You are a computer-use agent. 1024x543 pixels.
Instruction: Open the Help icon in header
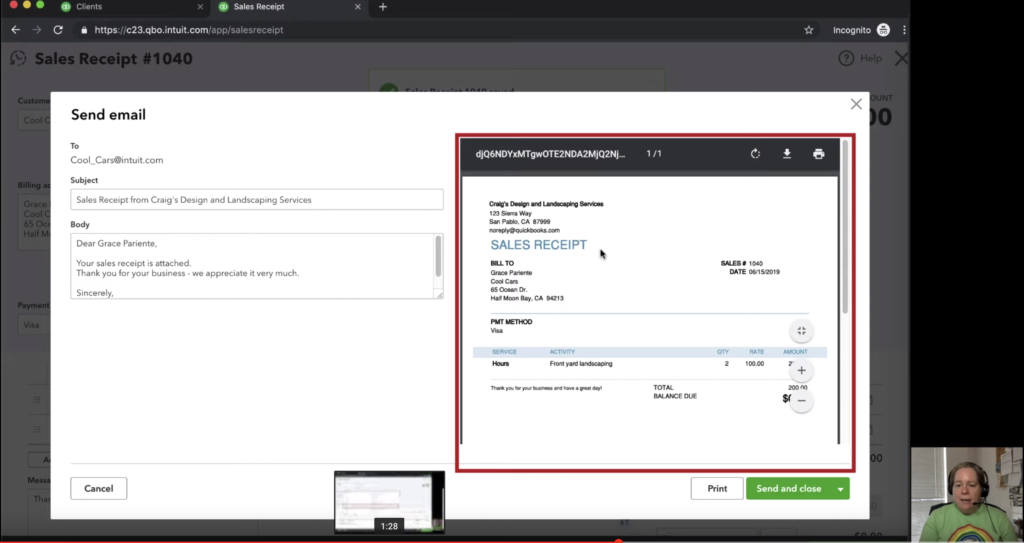tap(846, 58)
